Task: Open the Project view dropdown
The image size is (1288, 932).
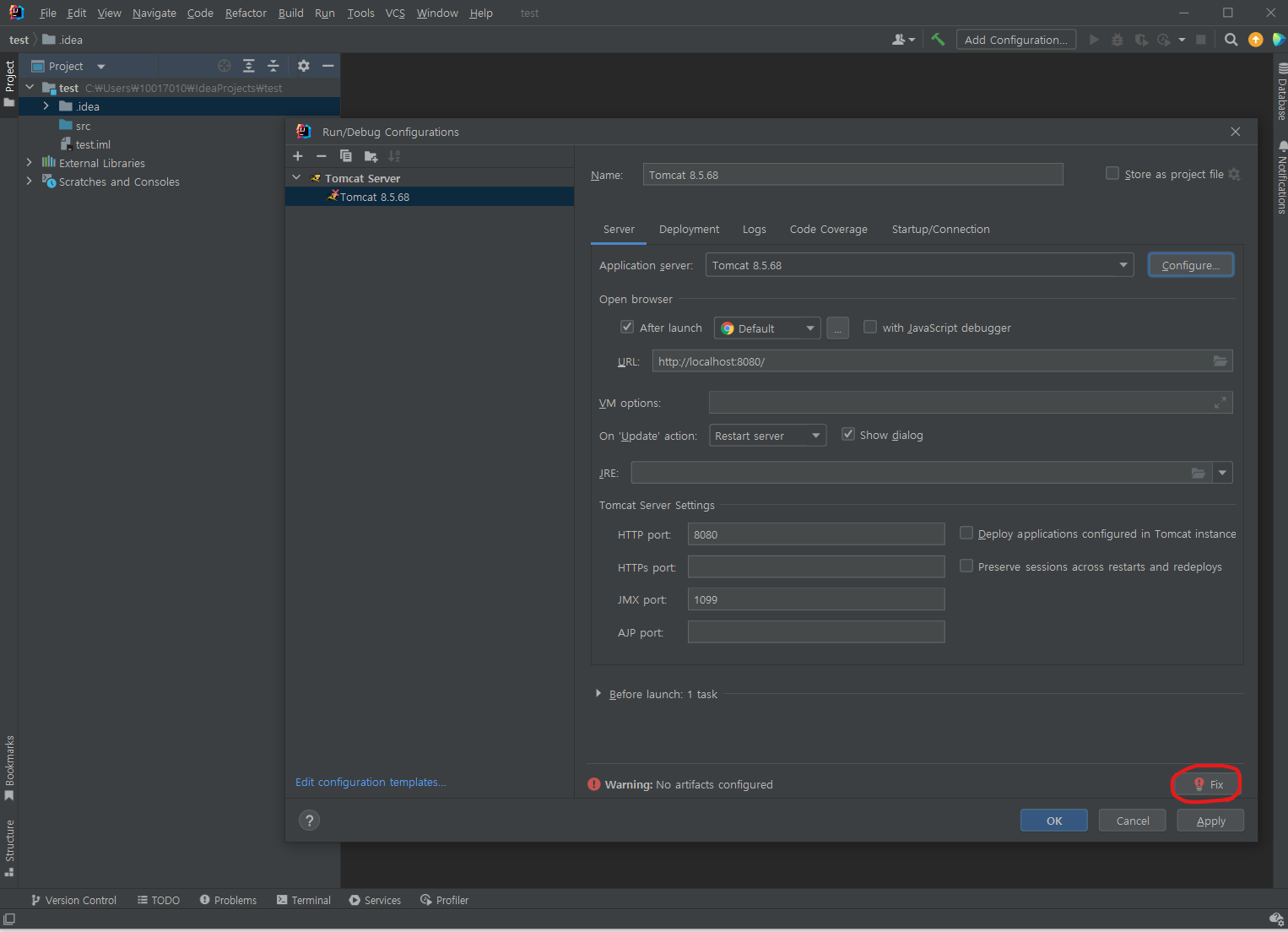Action: point(100,67)
